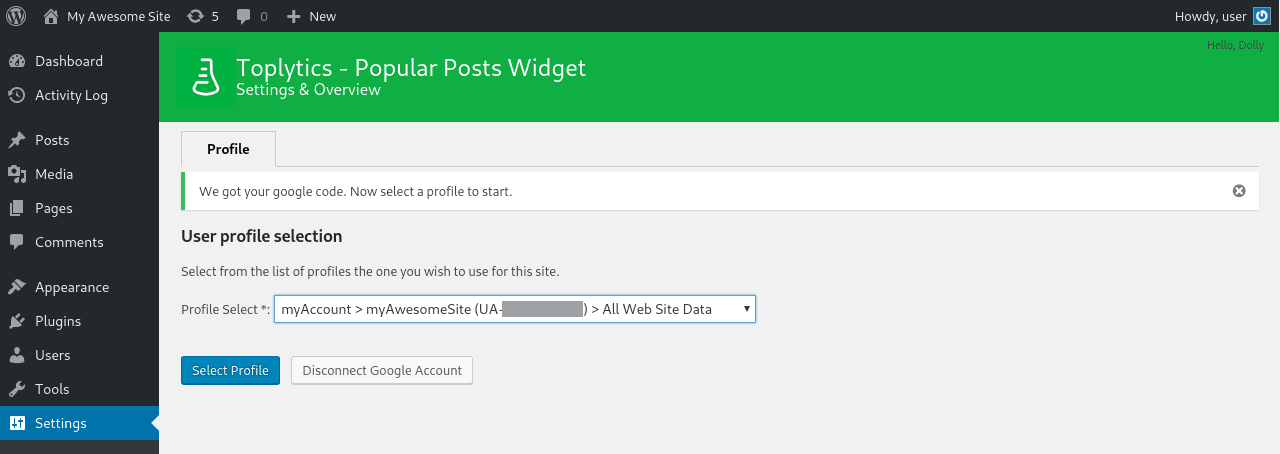Switch to the Profile tab

click(x=228, y=149)
